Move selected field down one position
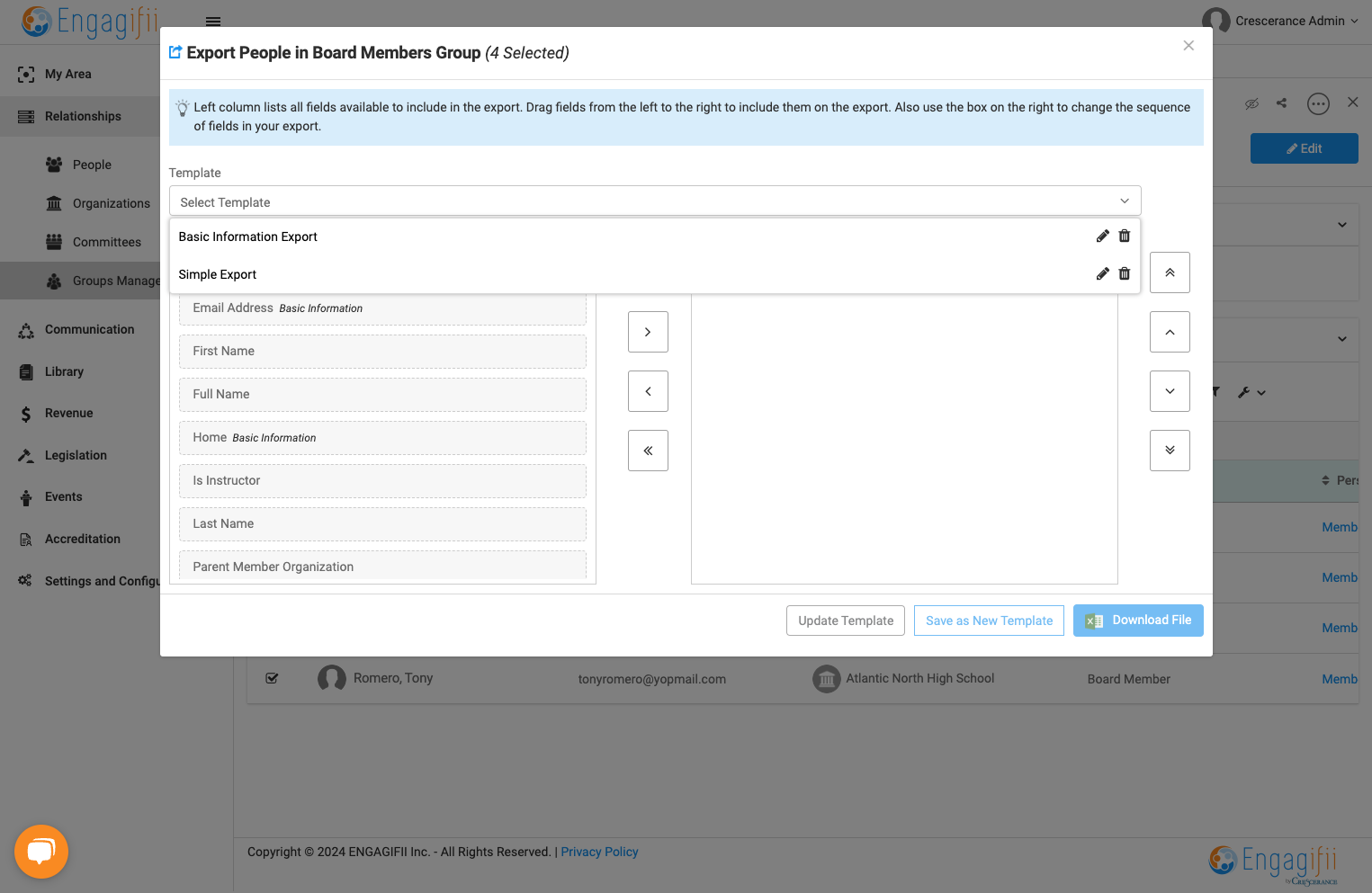Screen dimensions: 1372x893 [x=1170, y=391]
